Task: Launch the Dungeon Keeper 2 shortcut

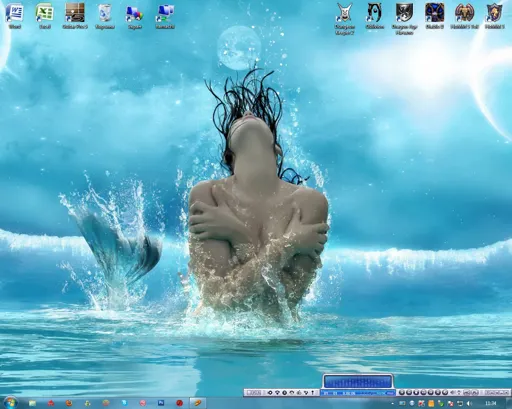Action: (x=344, y=18)
